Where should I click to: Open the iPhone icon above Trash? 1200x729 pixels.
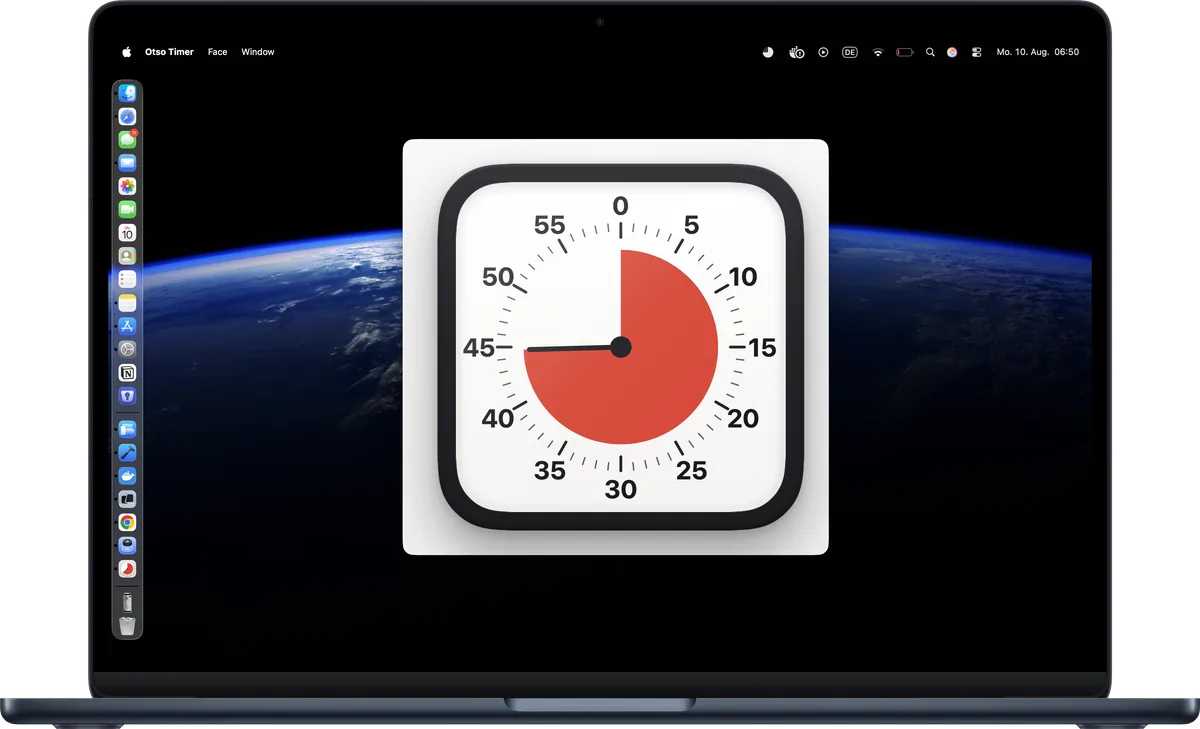pyautogui.click(x=127, y=602)
